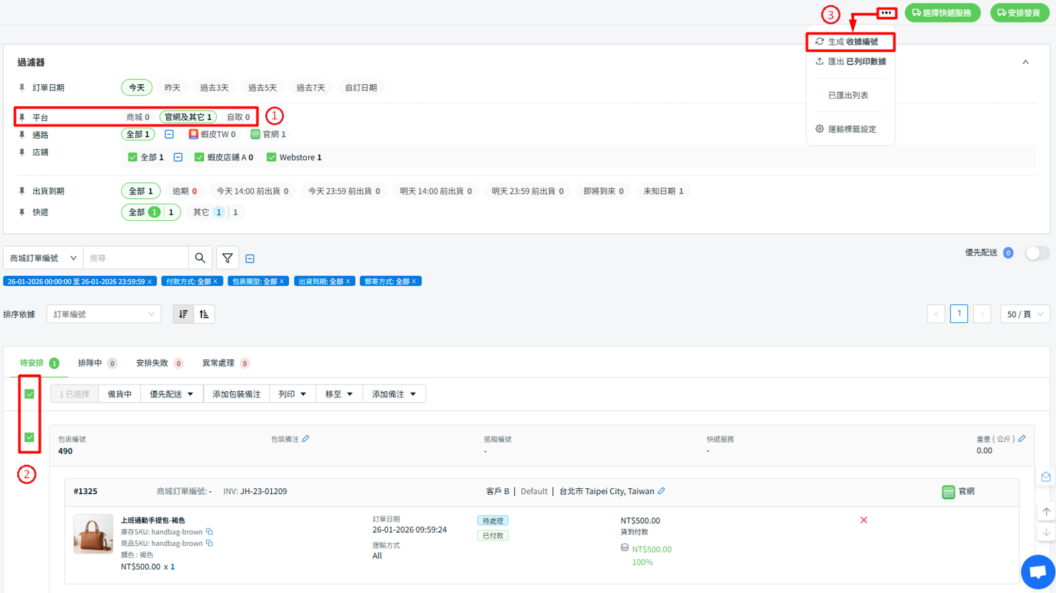Uncheck the Webstore store checkbox
The height and width of the screenshot is (593, 1056).
(x=272, y=157)
